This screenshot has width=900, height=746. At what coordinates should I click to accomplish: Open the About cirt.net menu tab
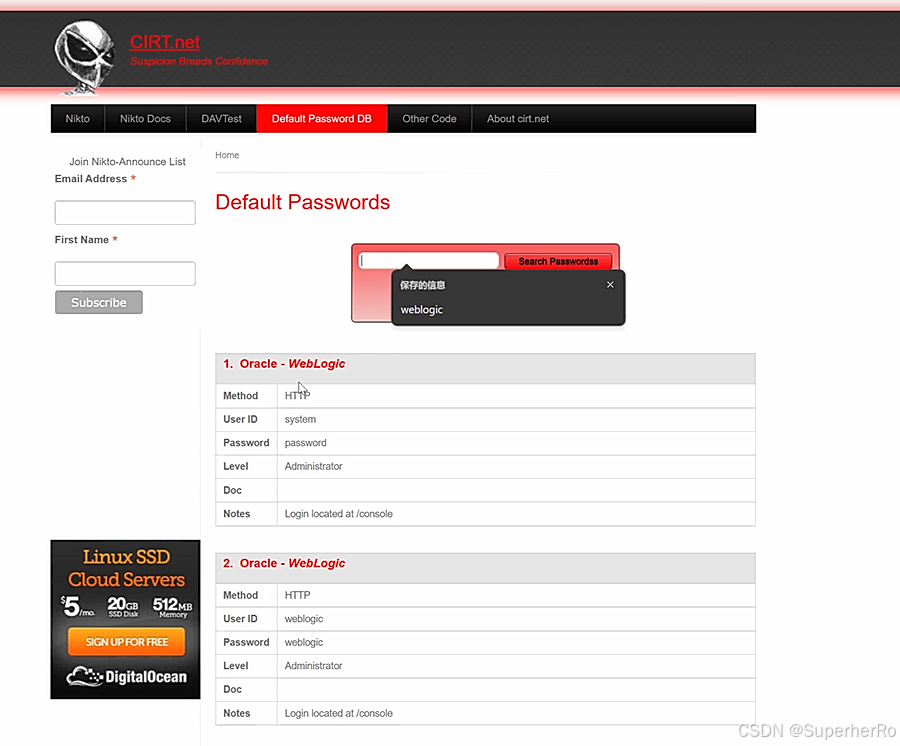518,119
